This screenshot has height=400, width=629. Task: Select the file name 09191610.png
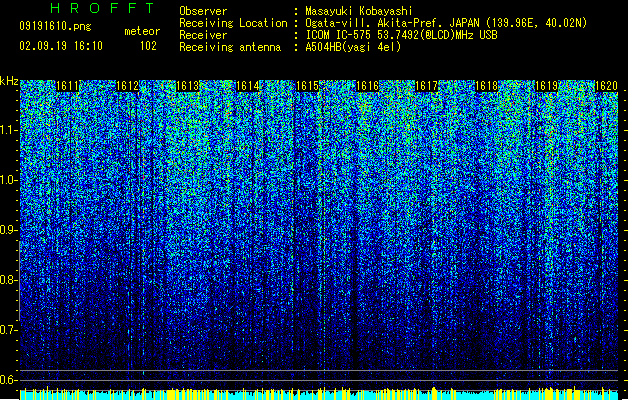(55, 26)
